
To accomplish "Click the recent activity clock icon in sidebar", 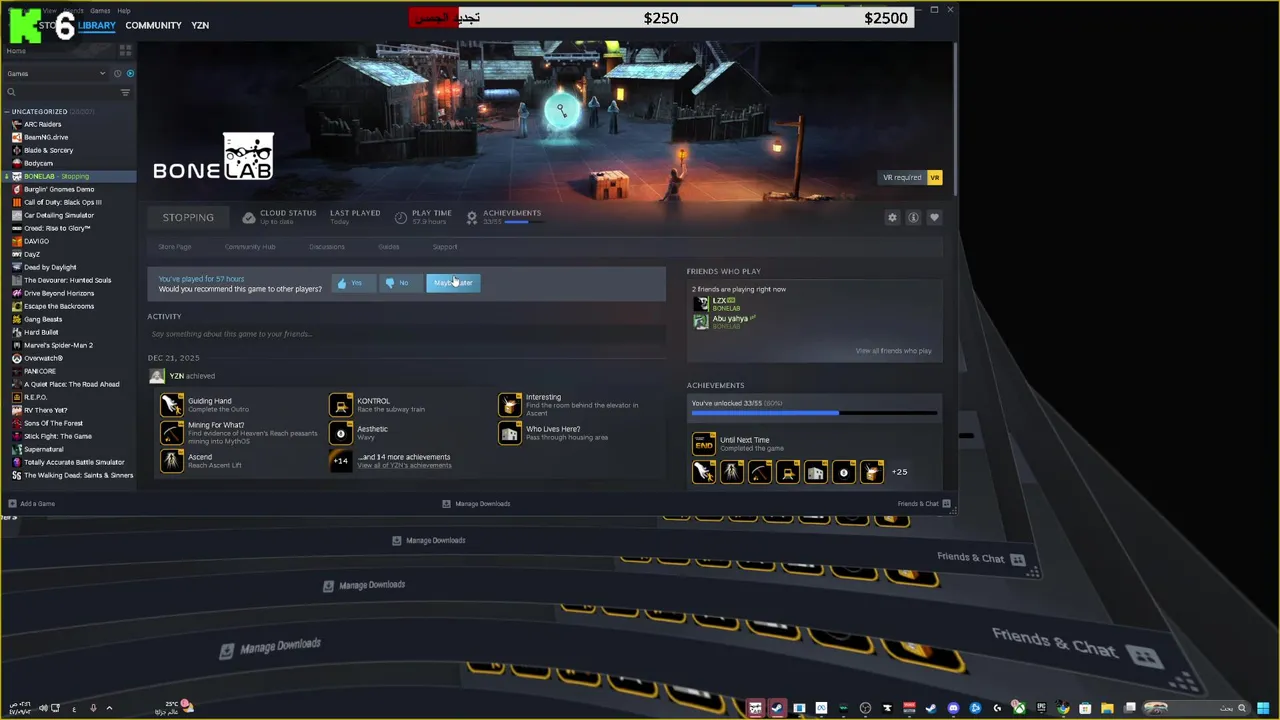I will coord(117,73).
